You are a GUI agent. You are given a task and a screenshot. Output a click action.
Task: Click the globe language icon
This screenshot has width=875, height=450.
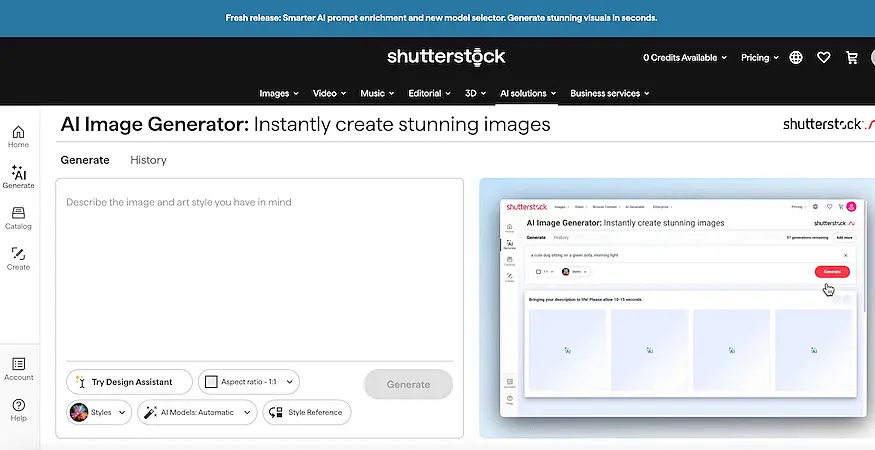[796, 58]
